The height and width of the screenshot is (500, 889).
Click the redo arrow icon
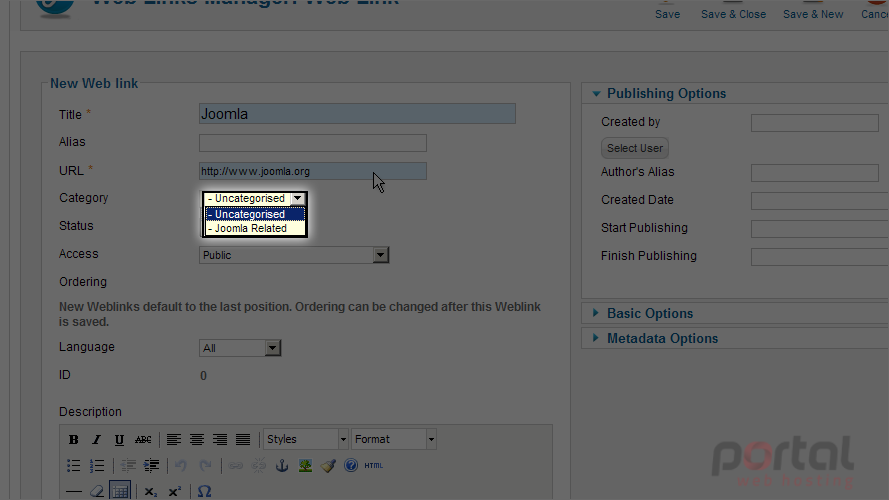[205, 465]
